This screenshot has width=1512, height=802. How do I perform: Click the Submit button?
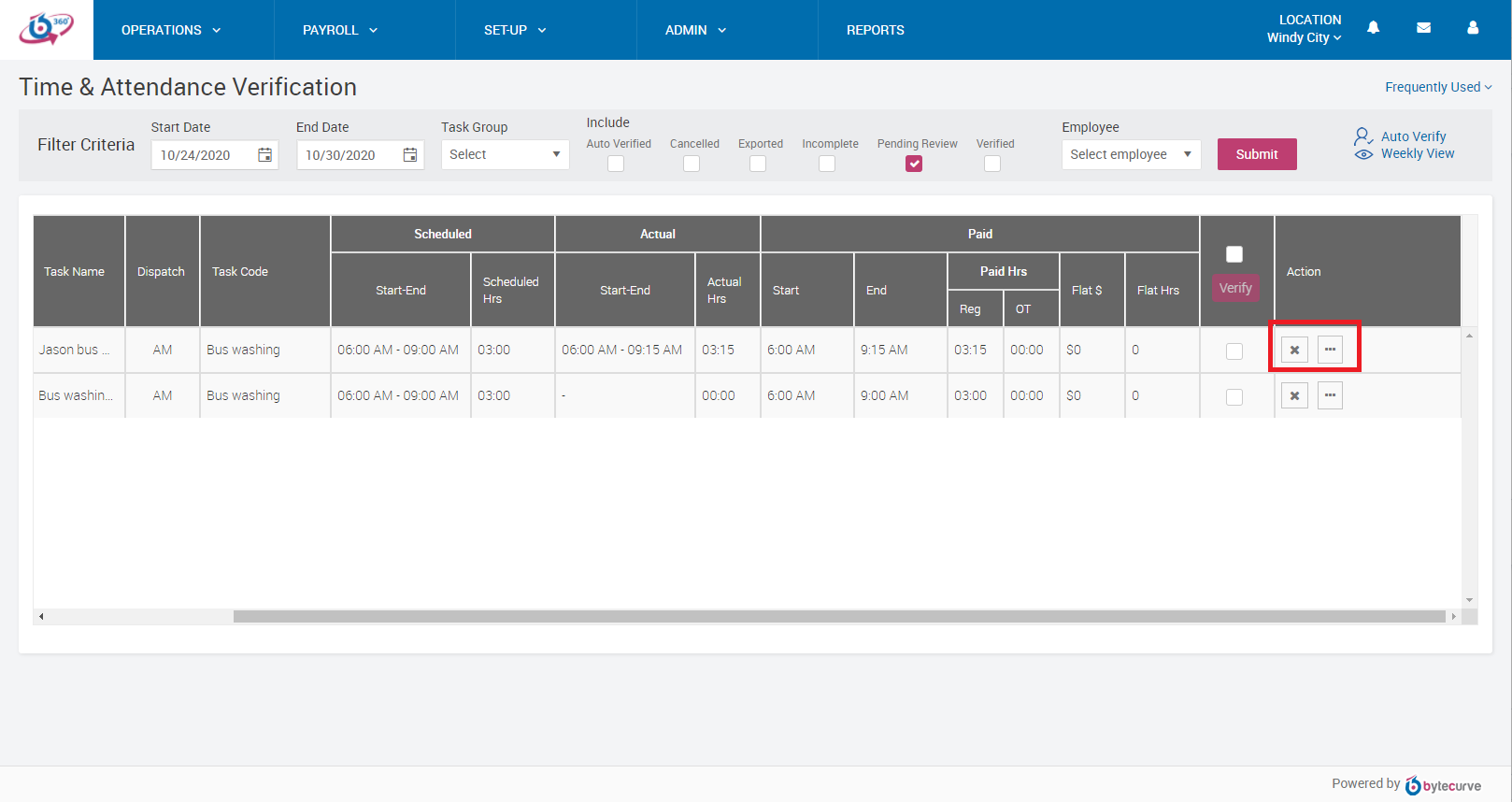1257,154
